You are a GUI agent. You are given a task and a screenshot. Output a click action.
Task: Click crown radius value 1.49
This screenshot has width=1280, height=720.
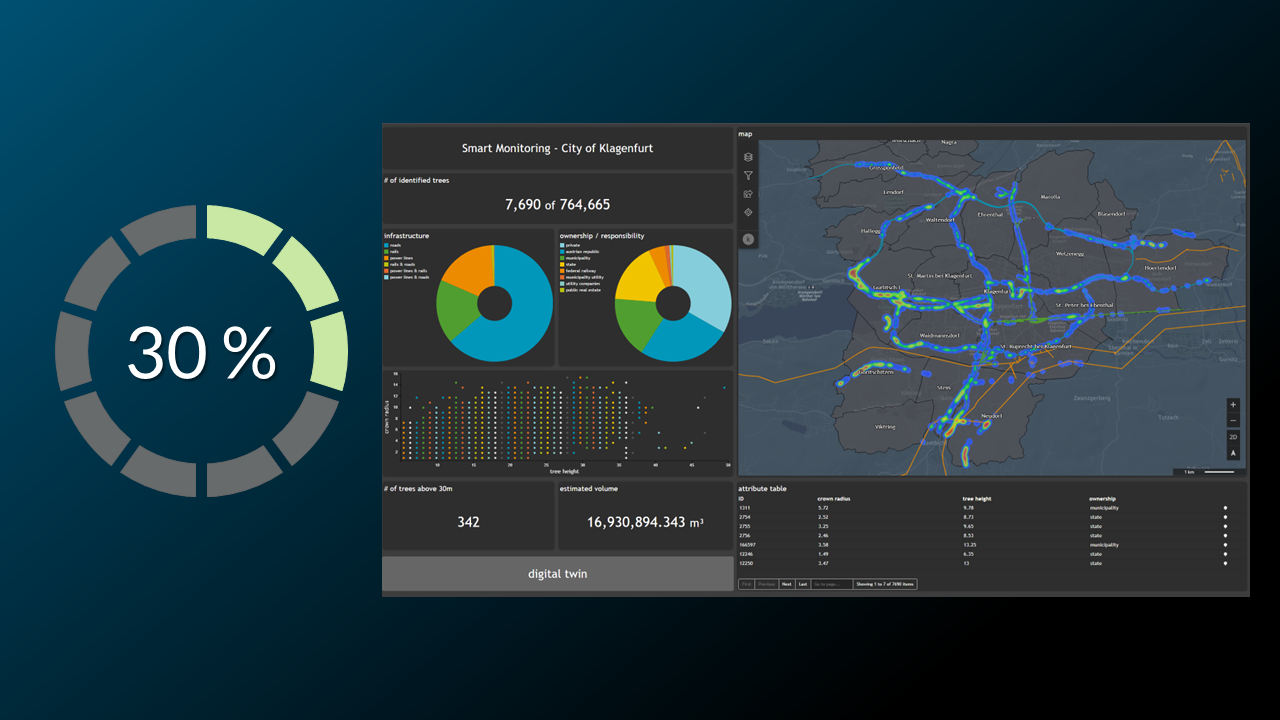[x=823, y=554]
